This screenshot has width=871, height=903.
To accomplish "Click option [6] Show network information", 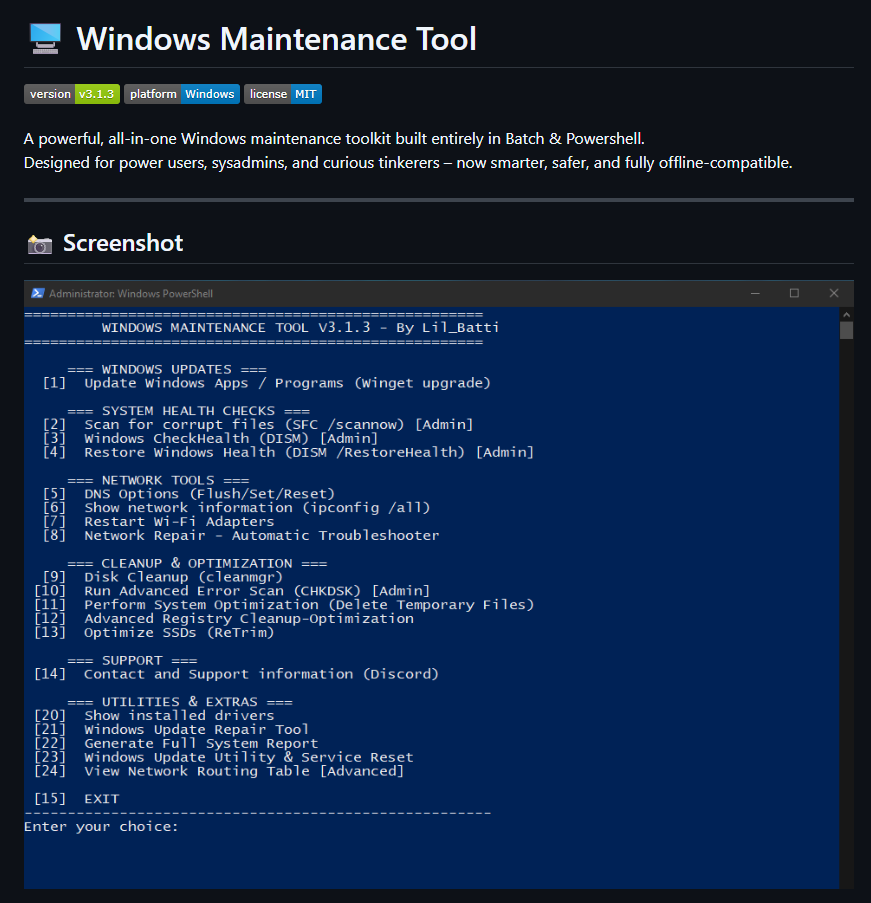I will coord(236,507).
